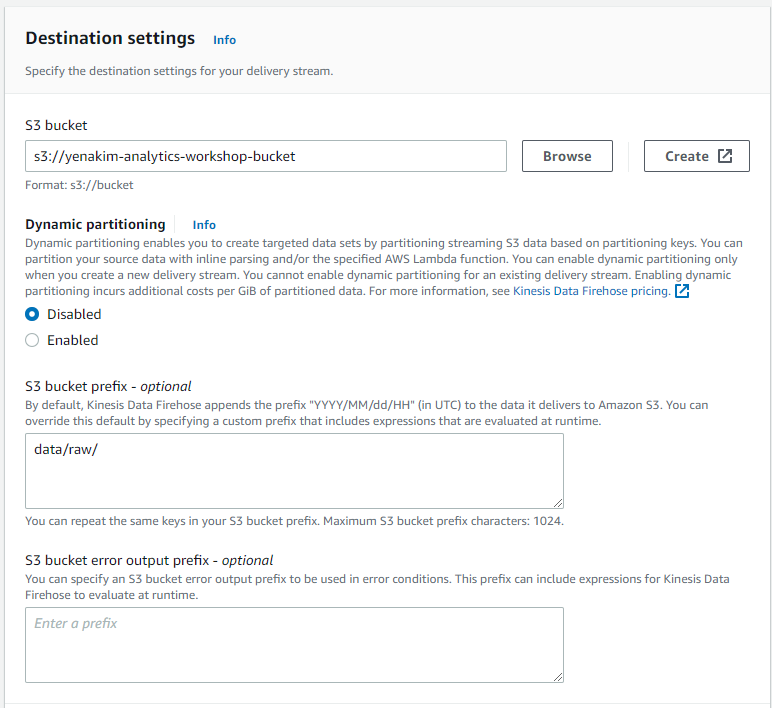Focus the S3 bucket URI input field
This screenshot has width=772, height=708.
coord(265,156)
